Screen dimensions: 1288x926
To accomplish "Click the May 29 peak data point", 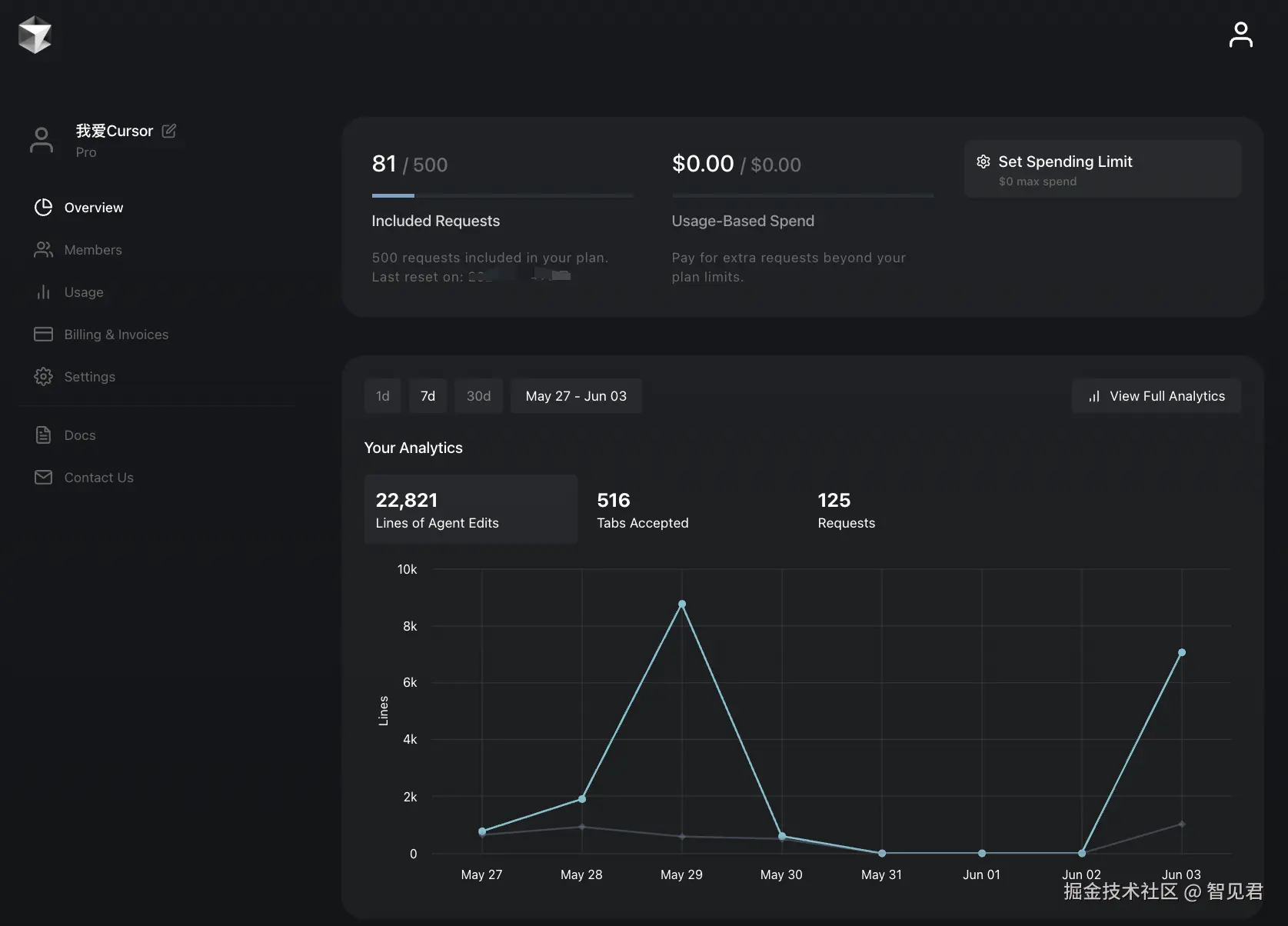I will tap(682, 604).
